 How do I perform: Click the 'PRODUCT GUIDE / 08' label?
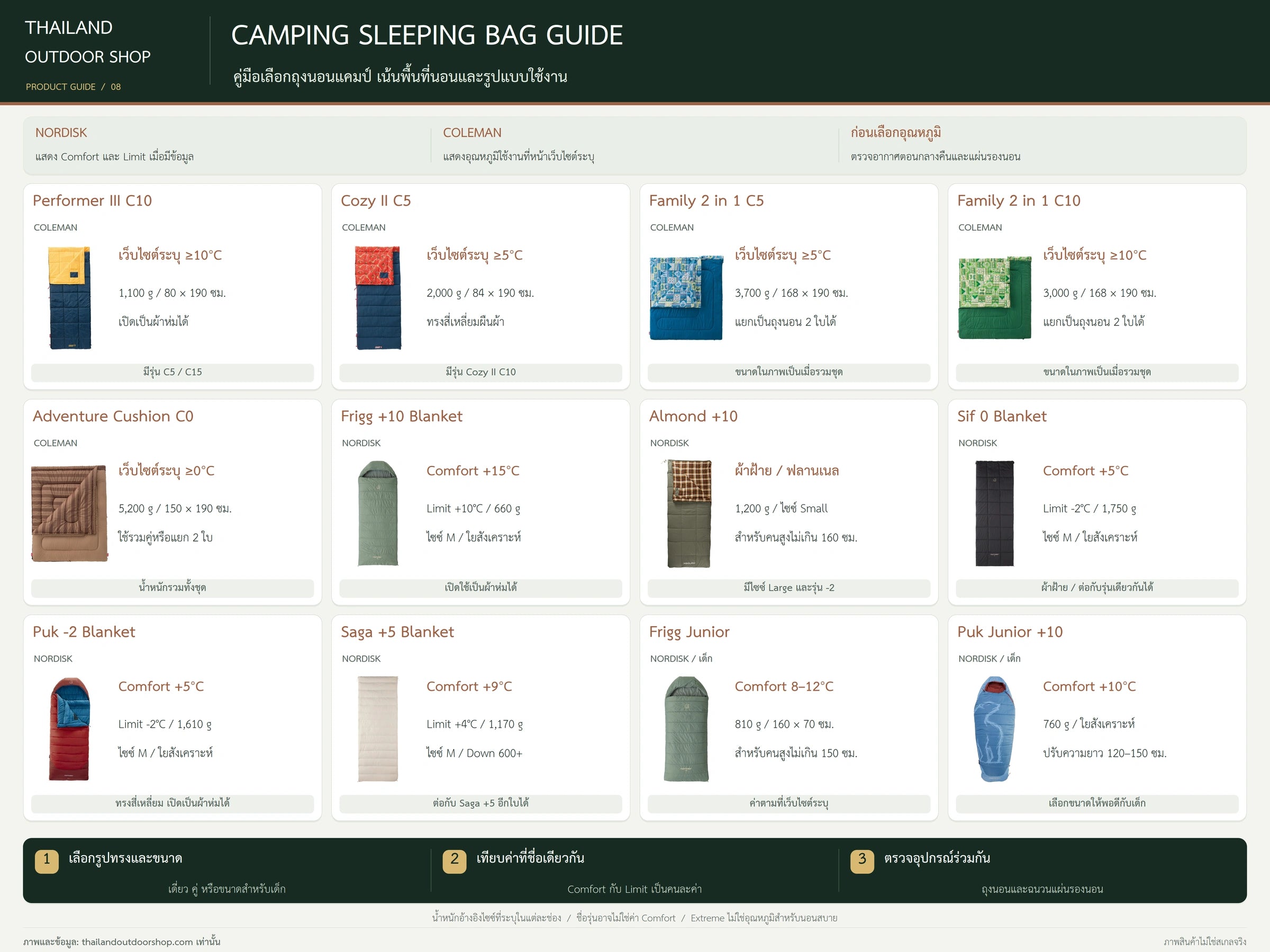tap(73, 87)
